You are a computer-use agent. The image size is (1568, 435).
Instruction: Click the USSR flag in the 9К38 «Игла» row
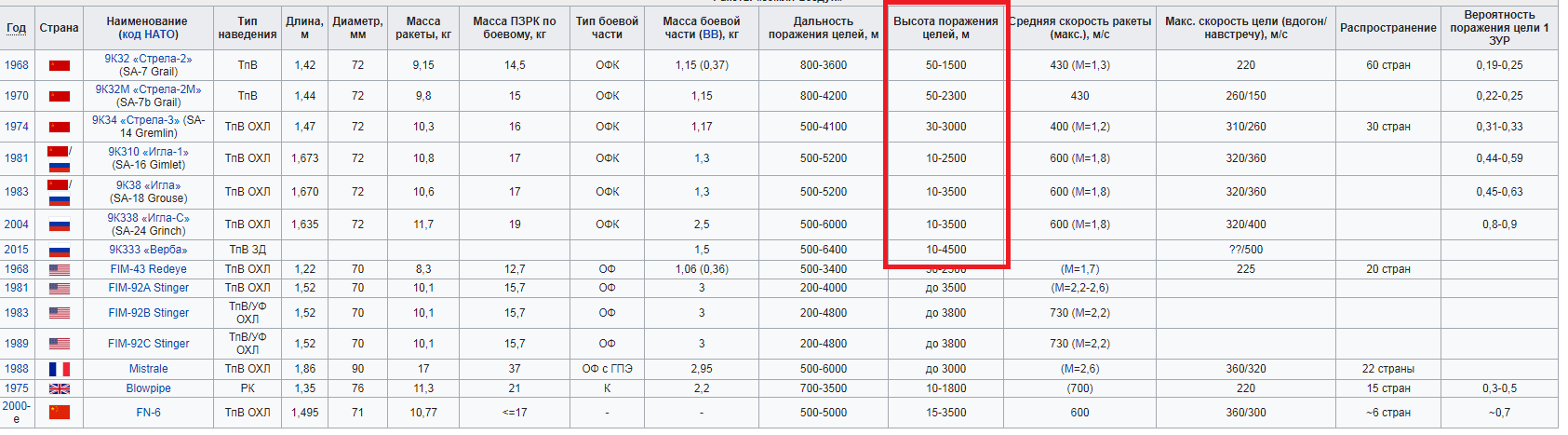coord(58,184)
